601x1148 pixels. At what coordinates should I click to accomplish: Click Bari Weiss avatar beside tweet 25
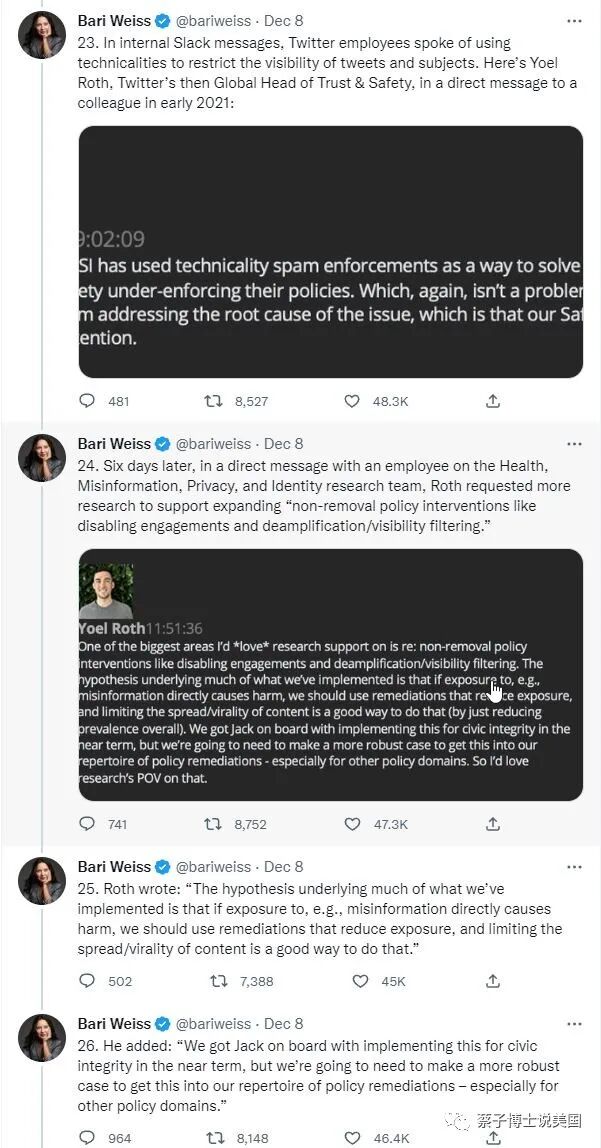point(42,881)
